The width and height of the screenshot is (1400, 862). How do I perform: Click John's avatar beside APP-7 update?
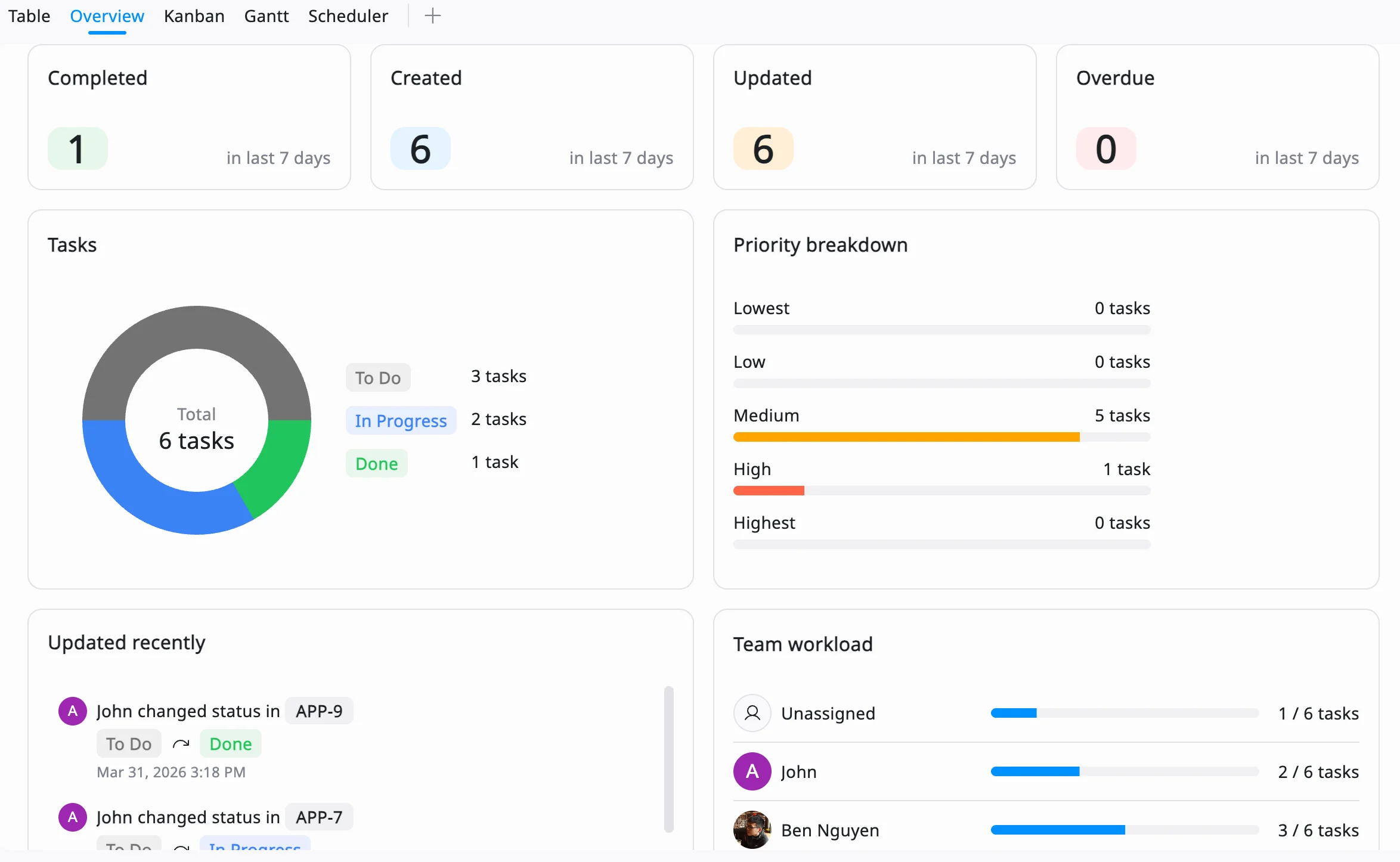pos(73,817)
